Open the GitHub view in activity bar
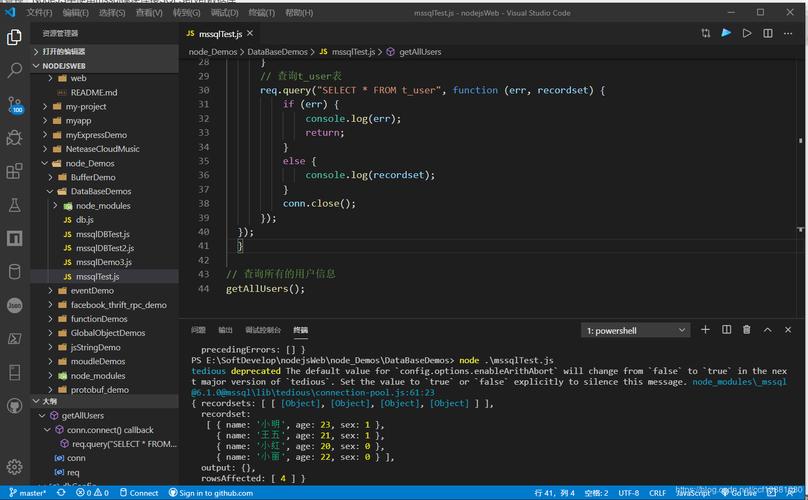808x500 pixels. coord(14,406)
